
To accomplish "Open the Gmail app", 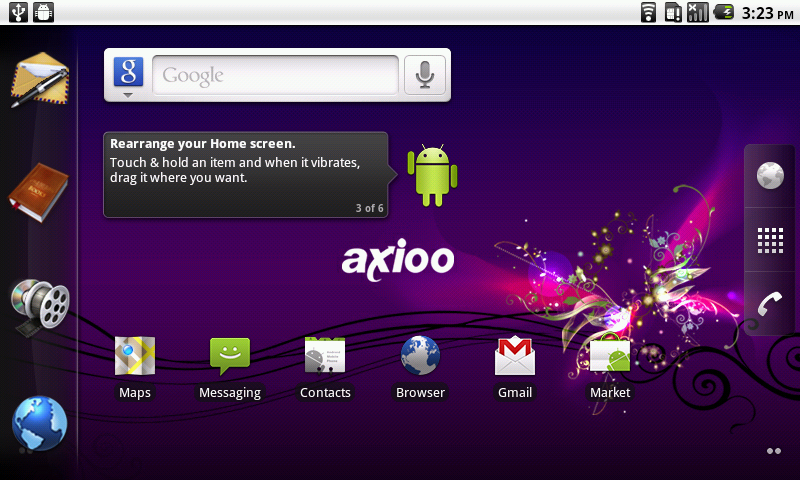I will 515,367.
